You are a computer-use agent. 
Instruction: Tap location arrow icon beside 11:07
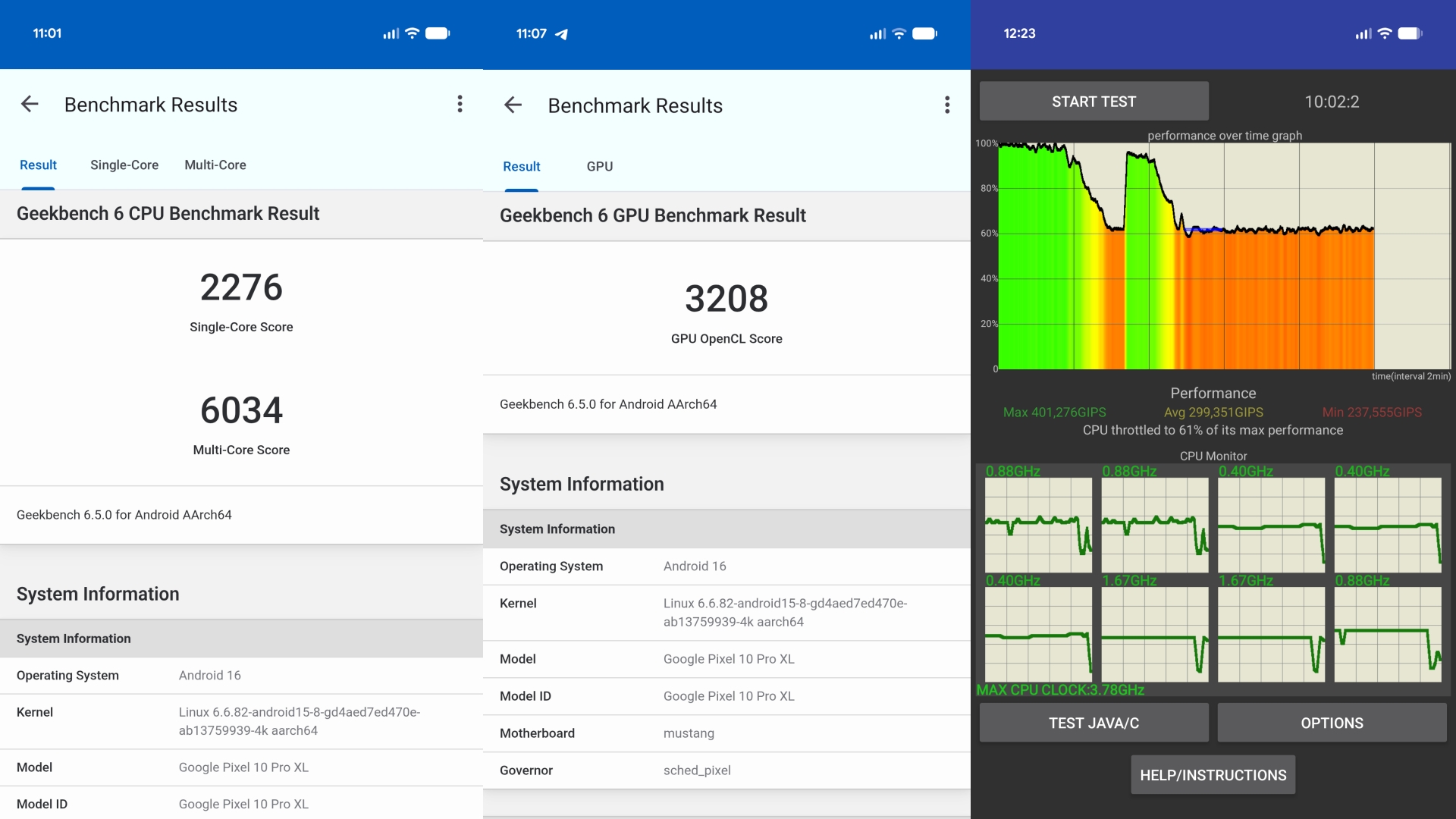coord(562,34)
